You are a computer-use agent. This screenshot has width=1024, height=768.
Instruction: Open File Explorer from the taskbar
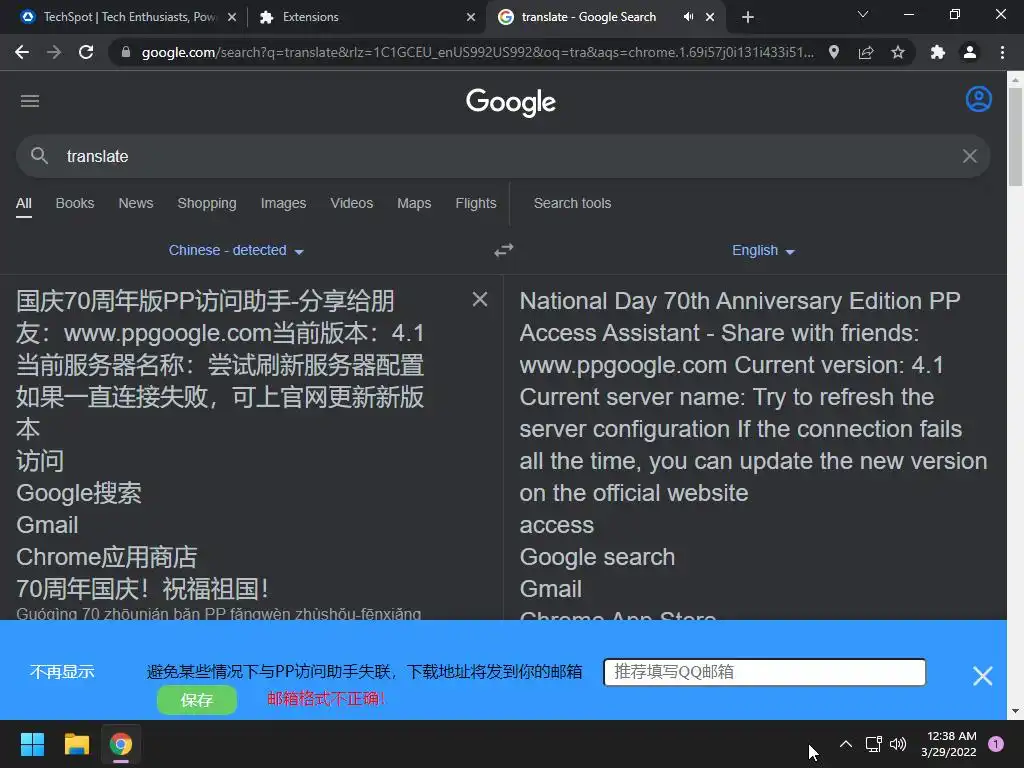(x=76, y=744)
